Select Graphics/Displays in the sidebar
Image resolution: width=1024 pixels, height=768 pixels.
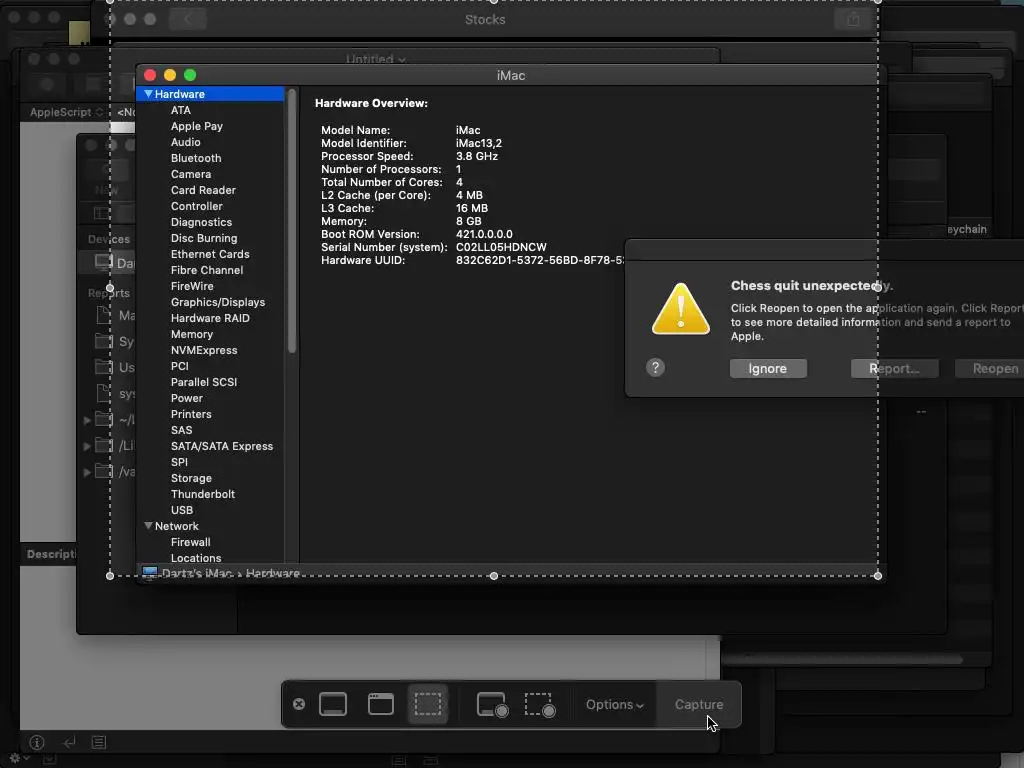click(217, 302)
